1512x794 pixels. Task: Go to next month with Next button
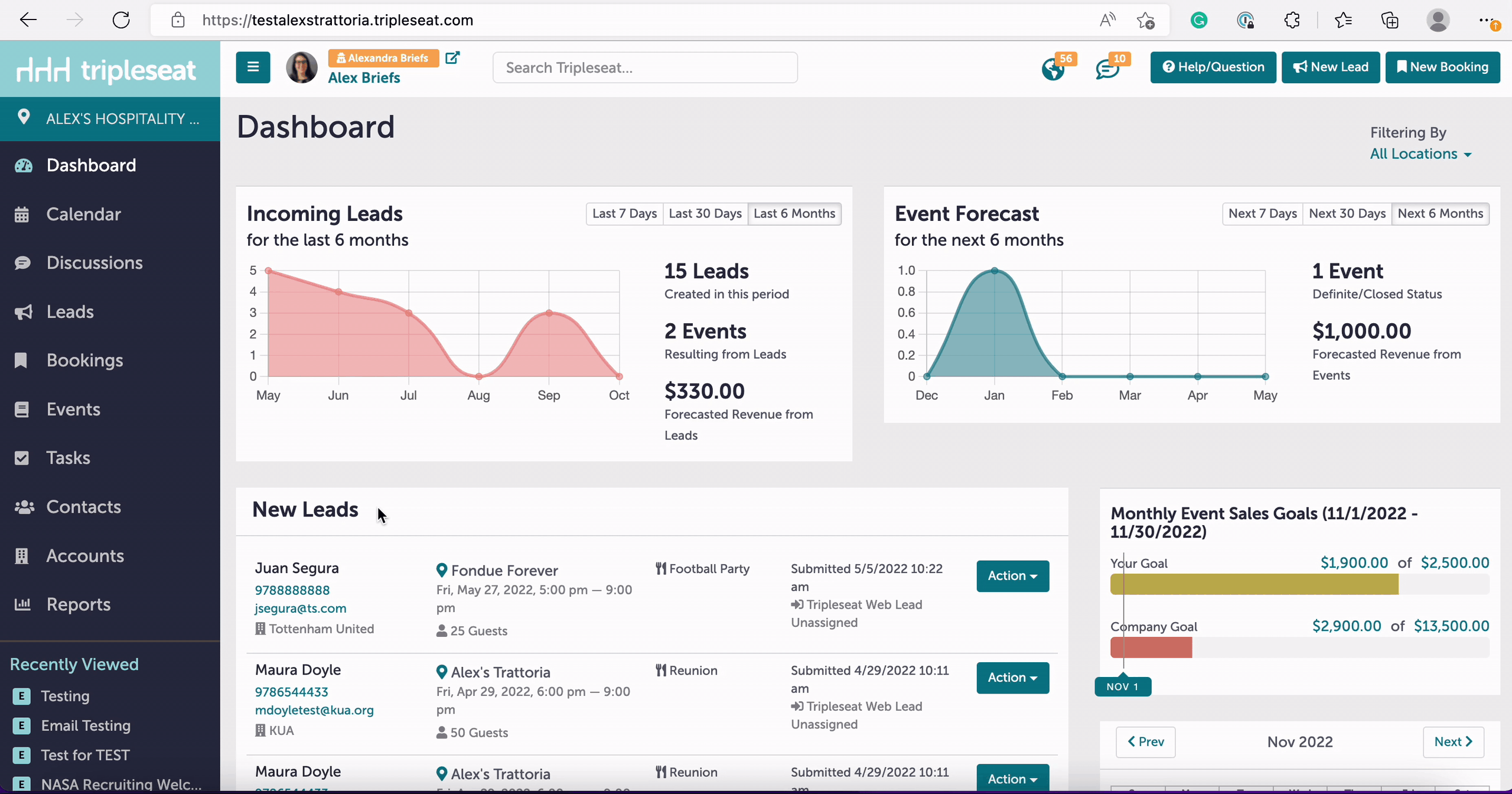coord(1454,742)
